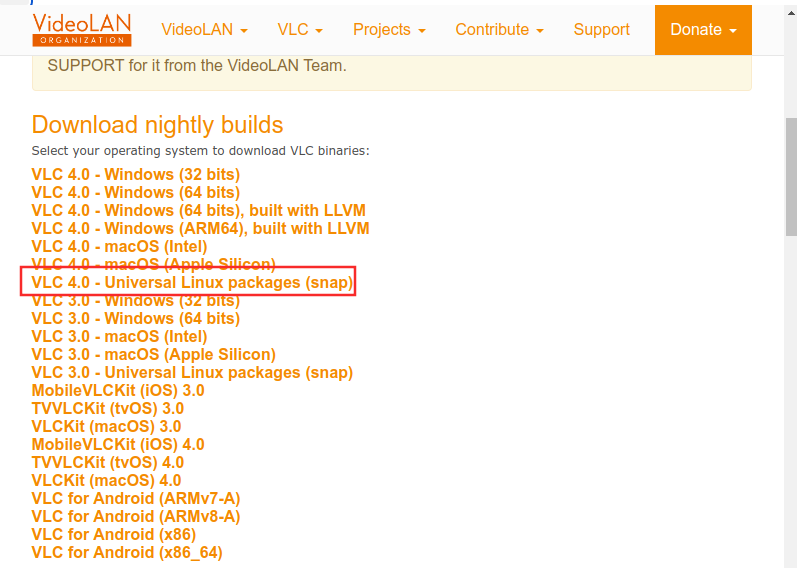This screenshot has height=568, width=797.
Task: Click the VideoLAN Organization logo
Action: tap(82, 30)
